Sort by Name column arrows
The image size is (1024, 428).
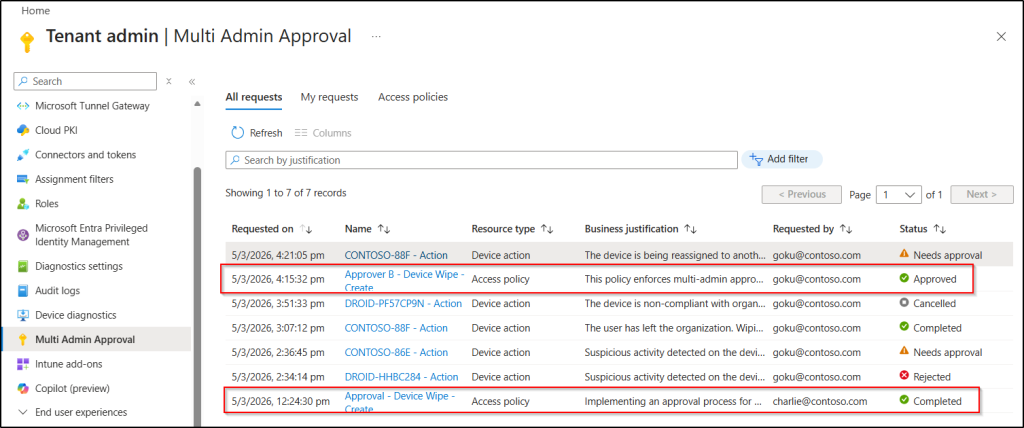click(x=384, y=229)
